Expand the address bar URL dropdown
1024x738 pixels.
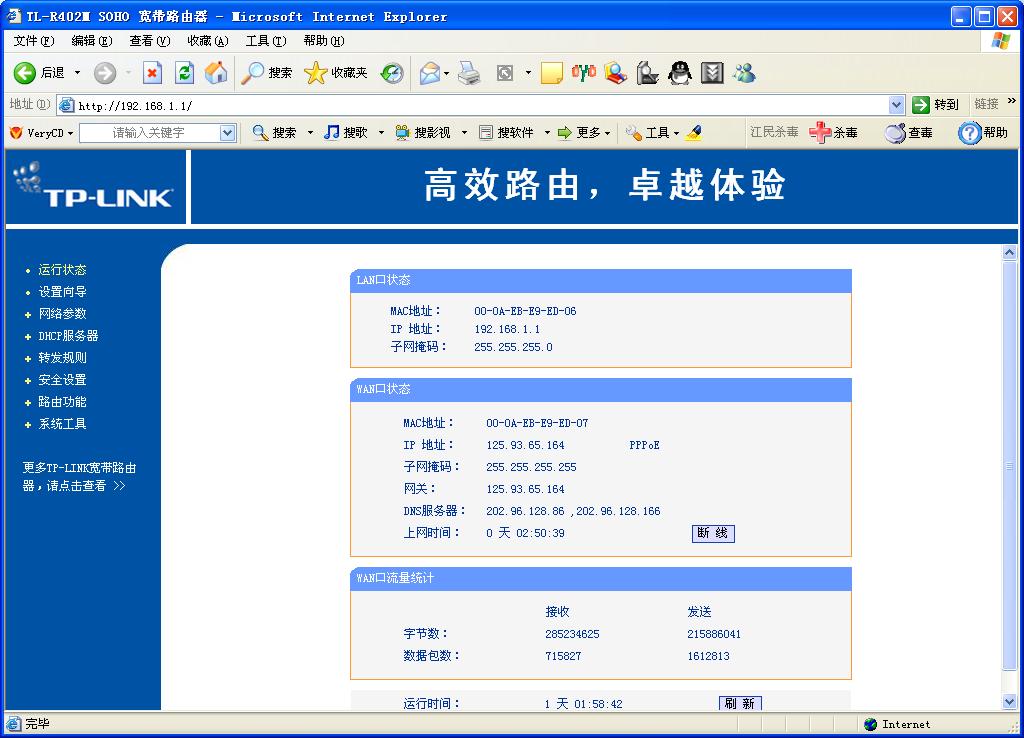coord(898,104)
